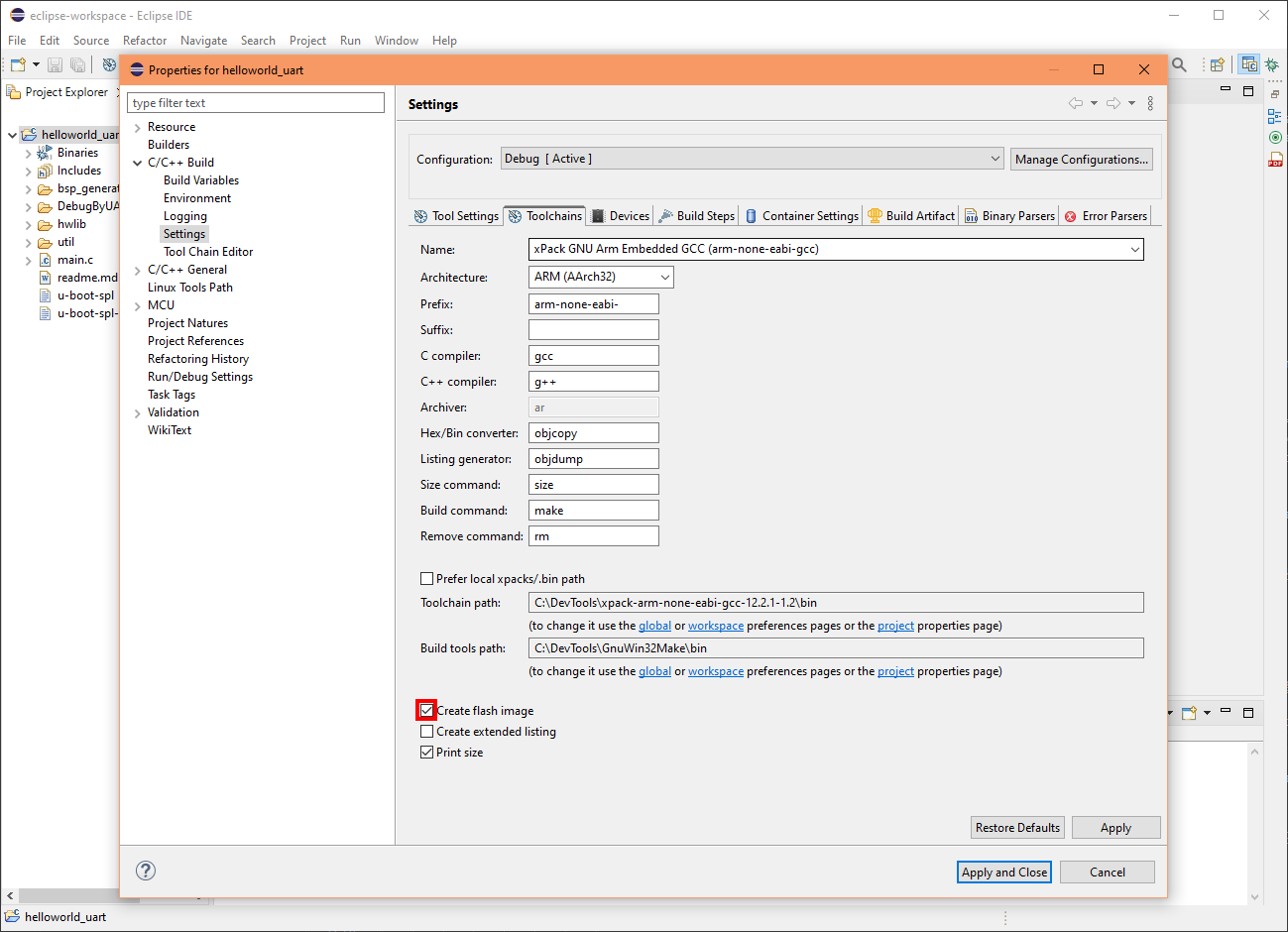This screenshot has width=1288, height=932.
Task: Click the type filter text field
Action: (256, 102)
